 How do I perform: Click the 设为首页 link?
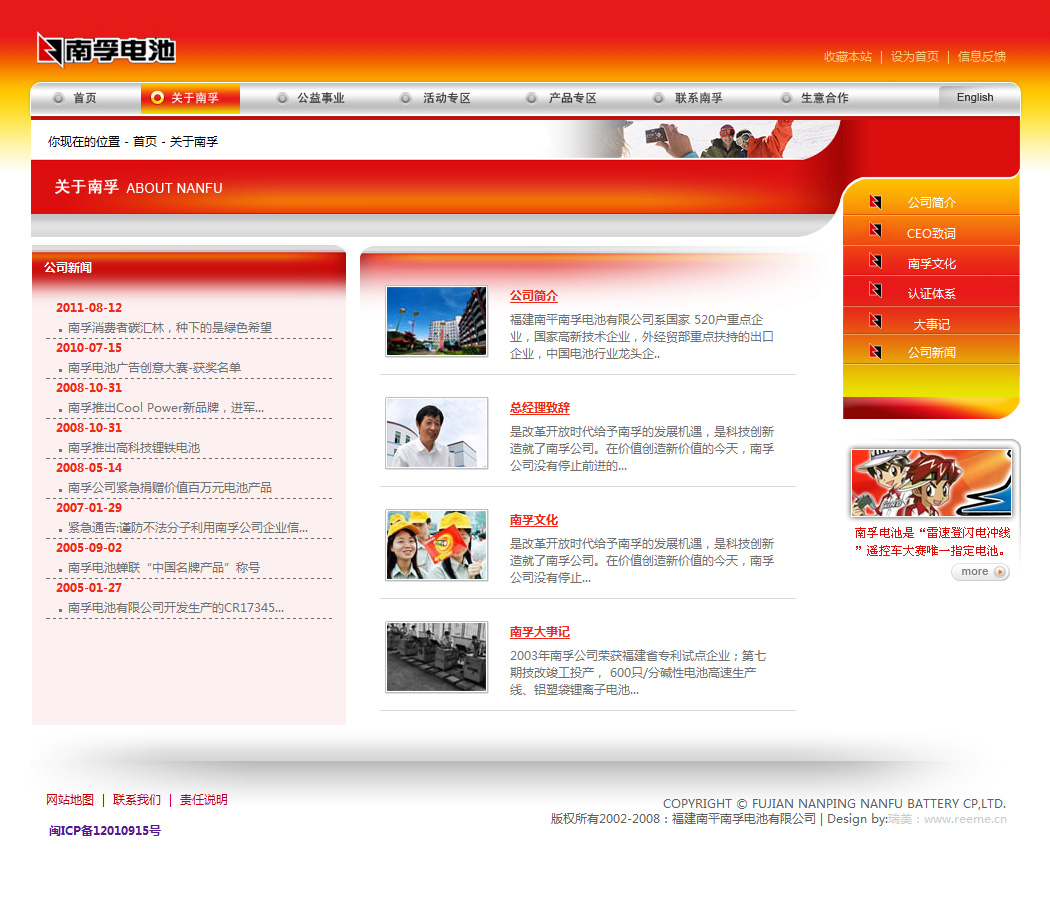click(915, 57)
